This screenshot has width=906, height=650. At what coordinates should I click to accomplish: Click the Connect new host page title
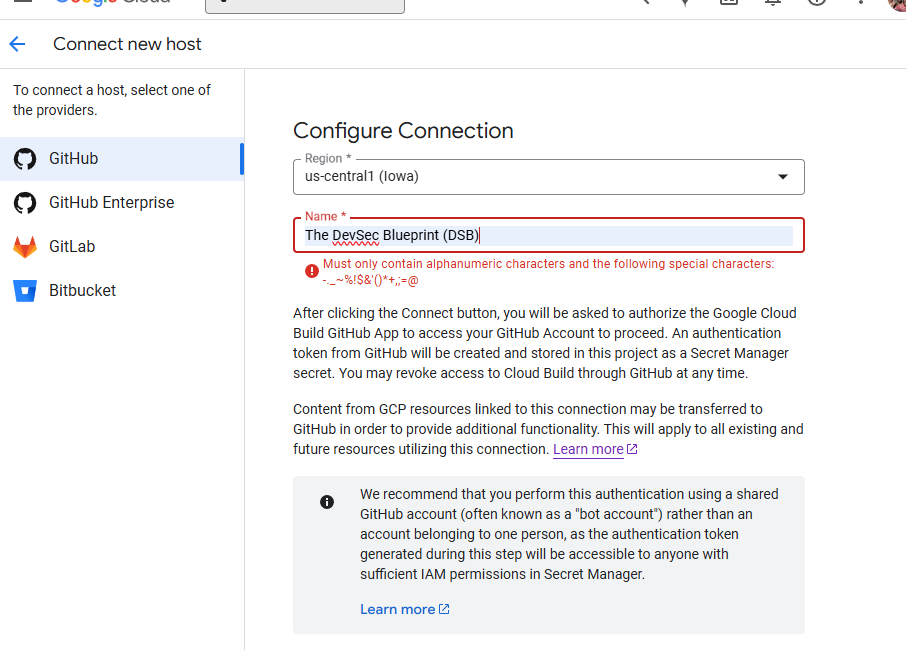127,44
